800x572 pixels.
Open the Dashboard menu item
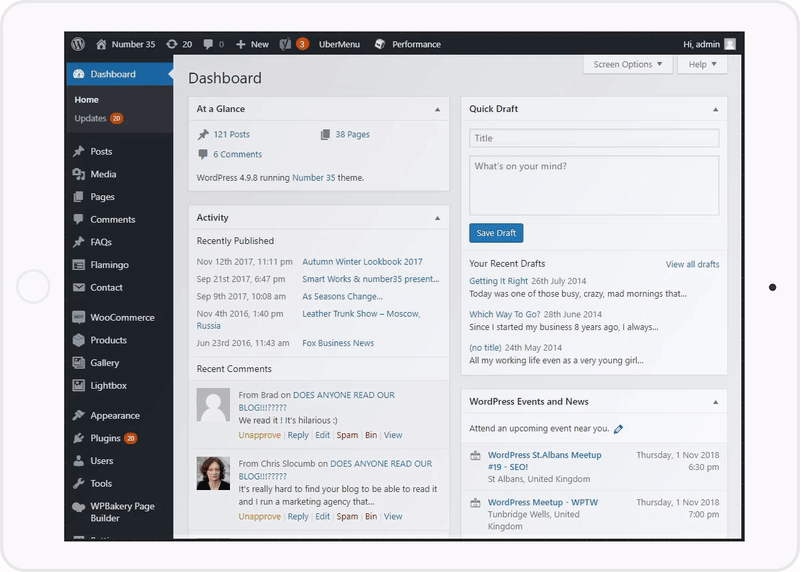[x=119, y=74]
